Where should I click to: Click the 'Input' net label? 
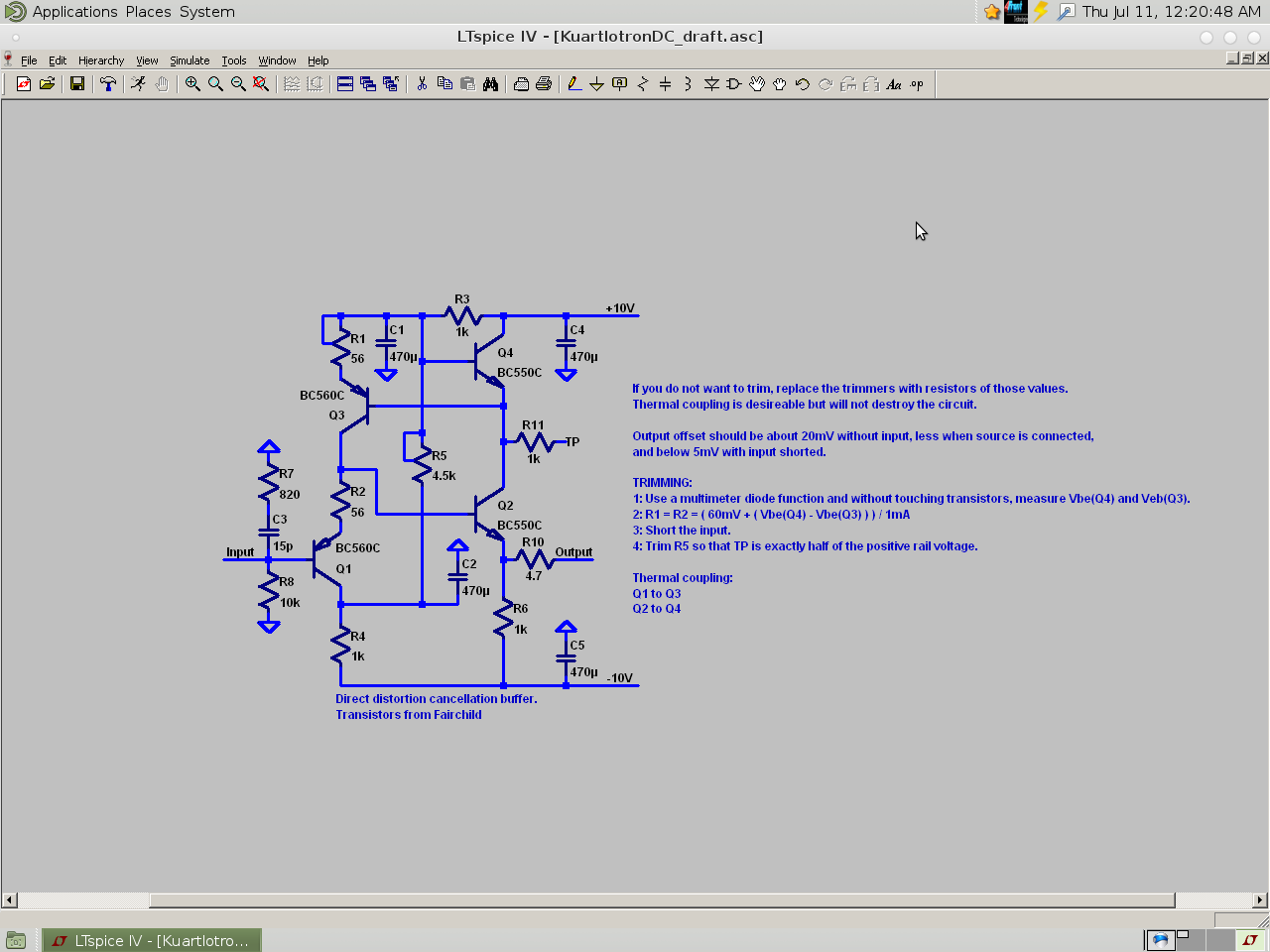(240, 552)
